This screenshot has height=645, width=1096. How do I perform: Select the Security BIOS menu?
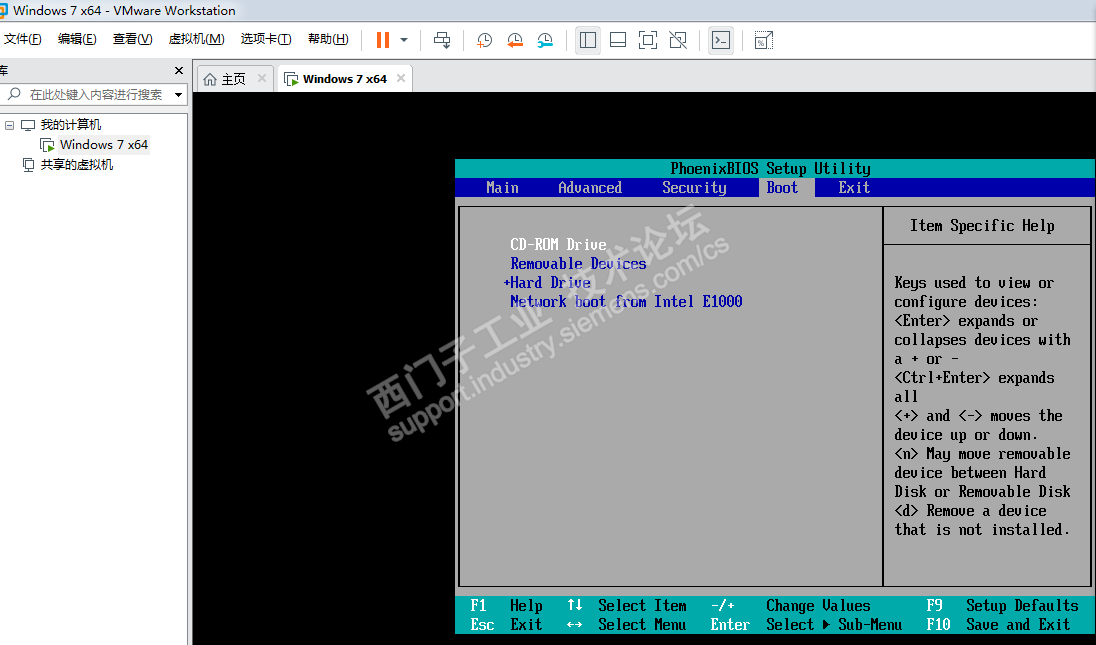click(x=694, y=187)
